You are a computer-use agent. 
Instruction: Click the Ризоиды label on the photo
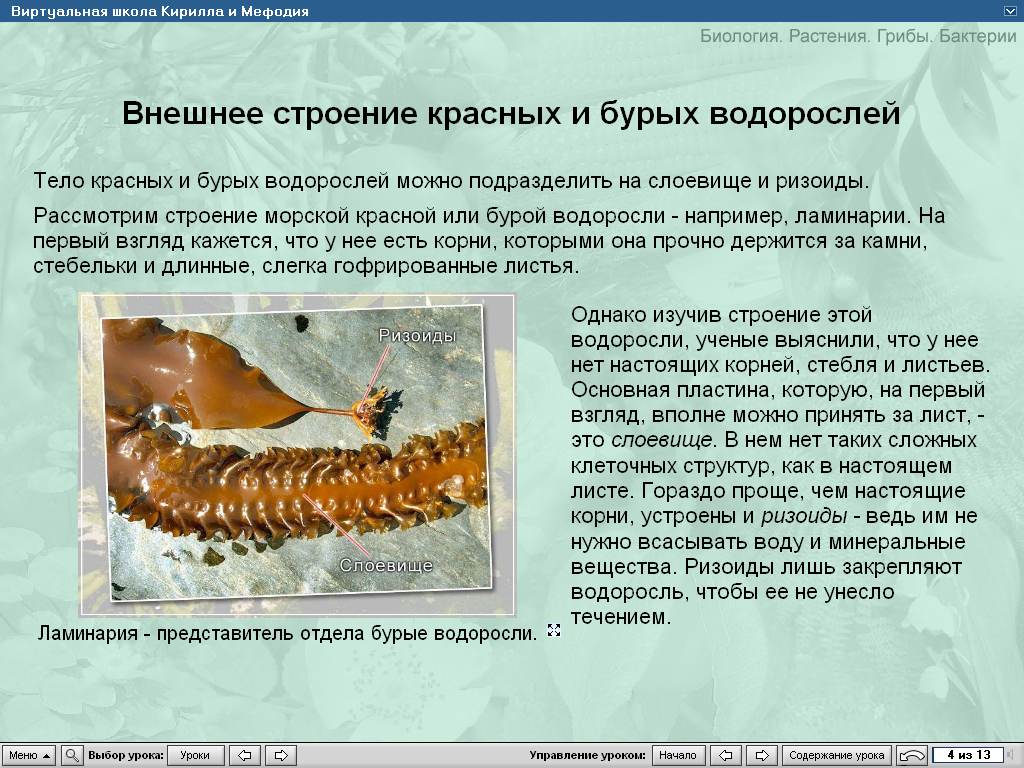tap(417, 335)
